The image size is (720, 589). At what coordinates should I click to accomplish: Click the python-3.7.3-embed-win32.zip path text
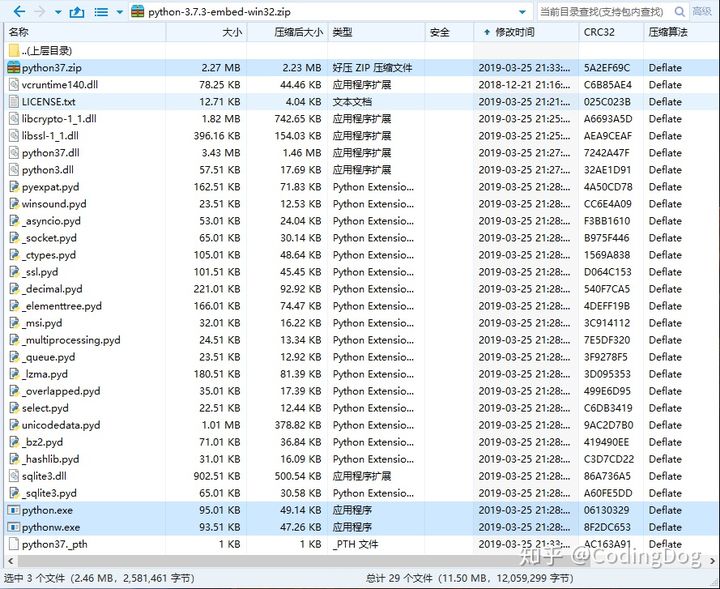(x=219, y=12)
